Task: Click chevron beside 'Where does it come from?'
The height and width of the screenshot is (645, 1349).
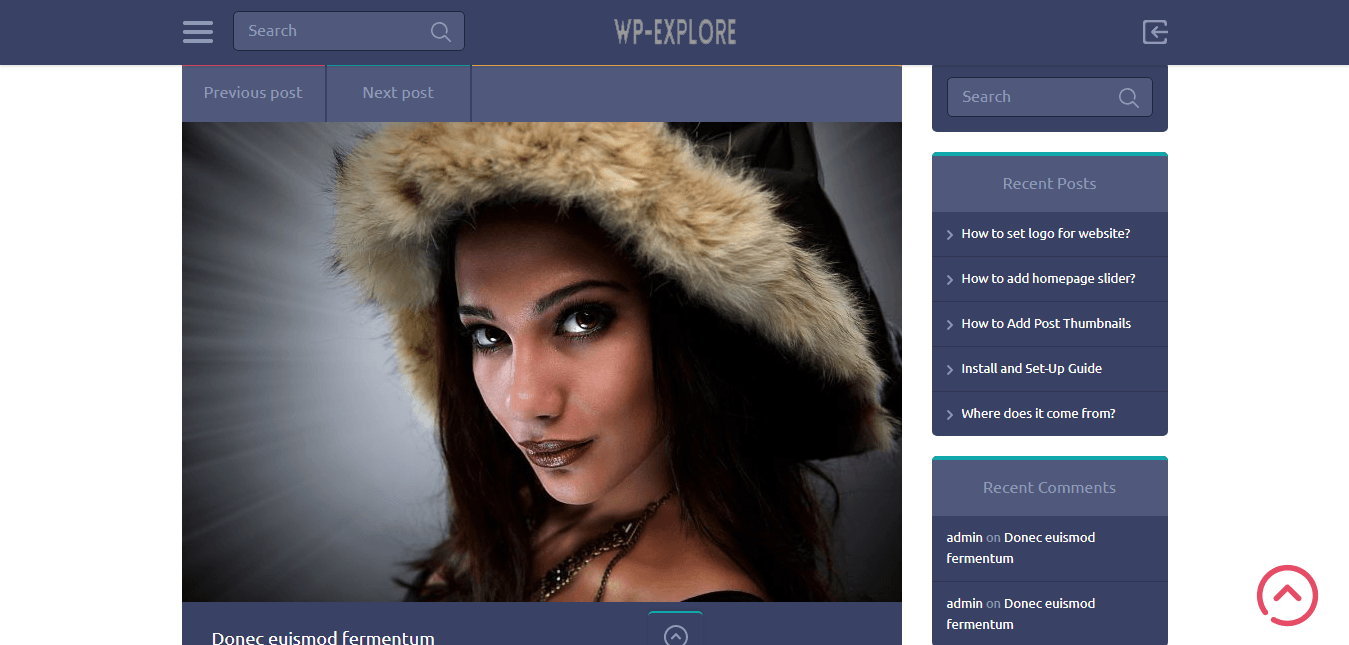Action: [x=950, y=415]
